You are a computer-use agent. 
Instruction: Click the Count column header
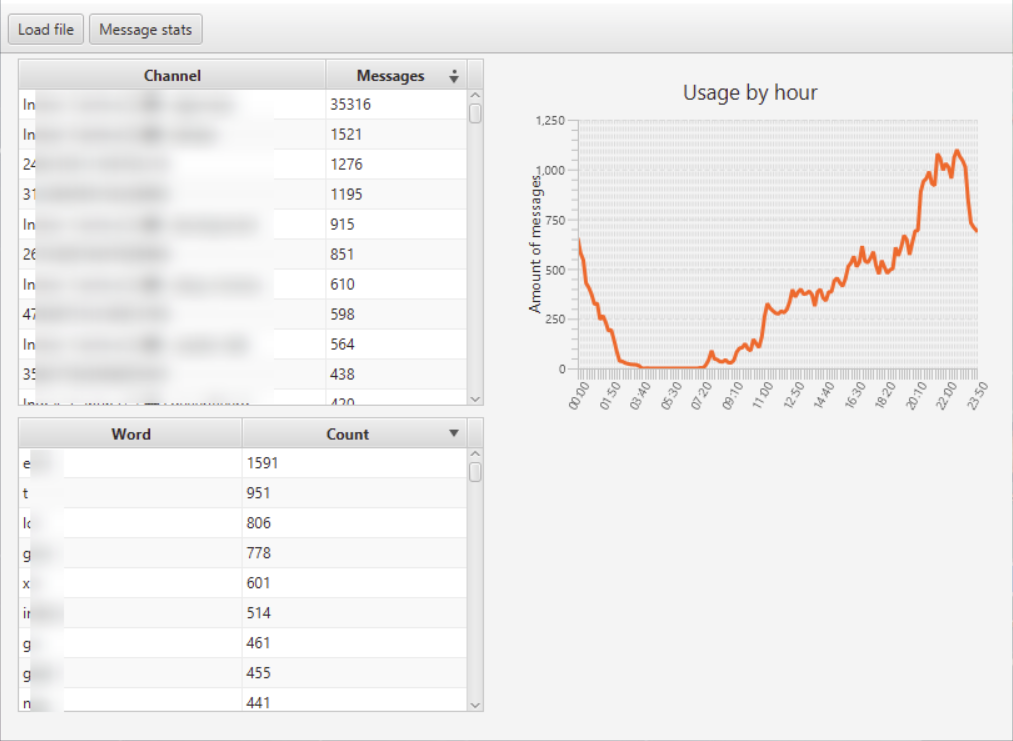tap(354, 434)
